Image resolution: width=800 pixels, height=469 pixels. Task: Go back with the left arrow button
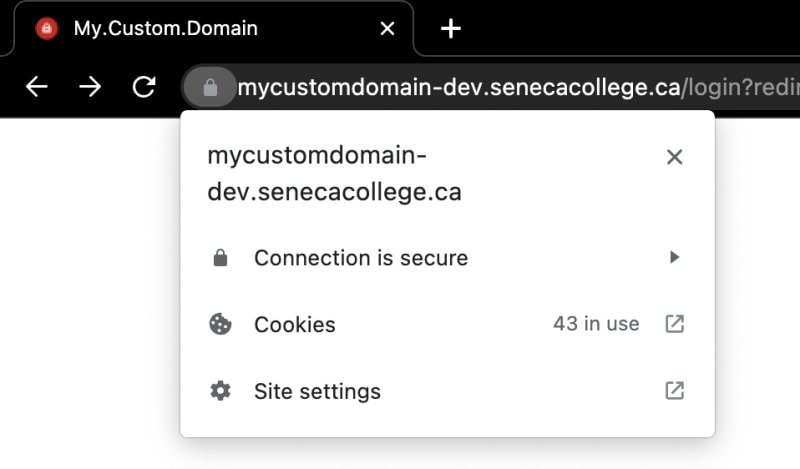tap(37, 87)
